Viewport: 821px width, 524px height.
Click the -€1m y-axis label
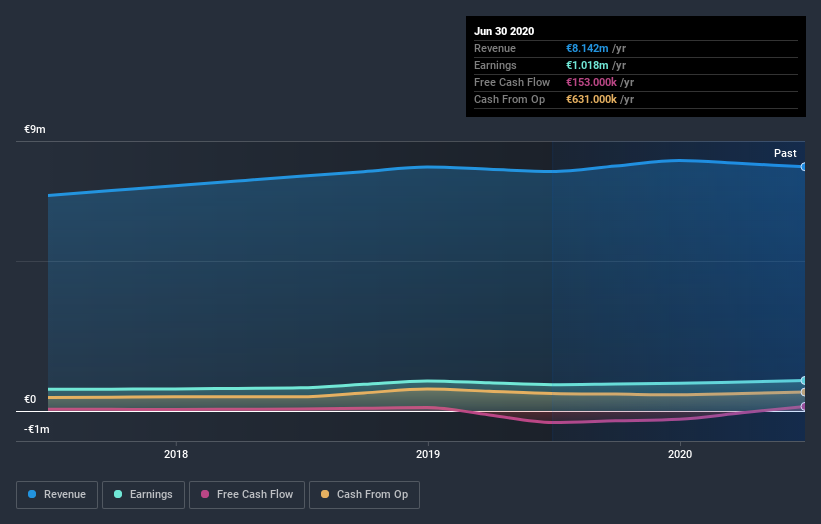point(37,429)
